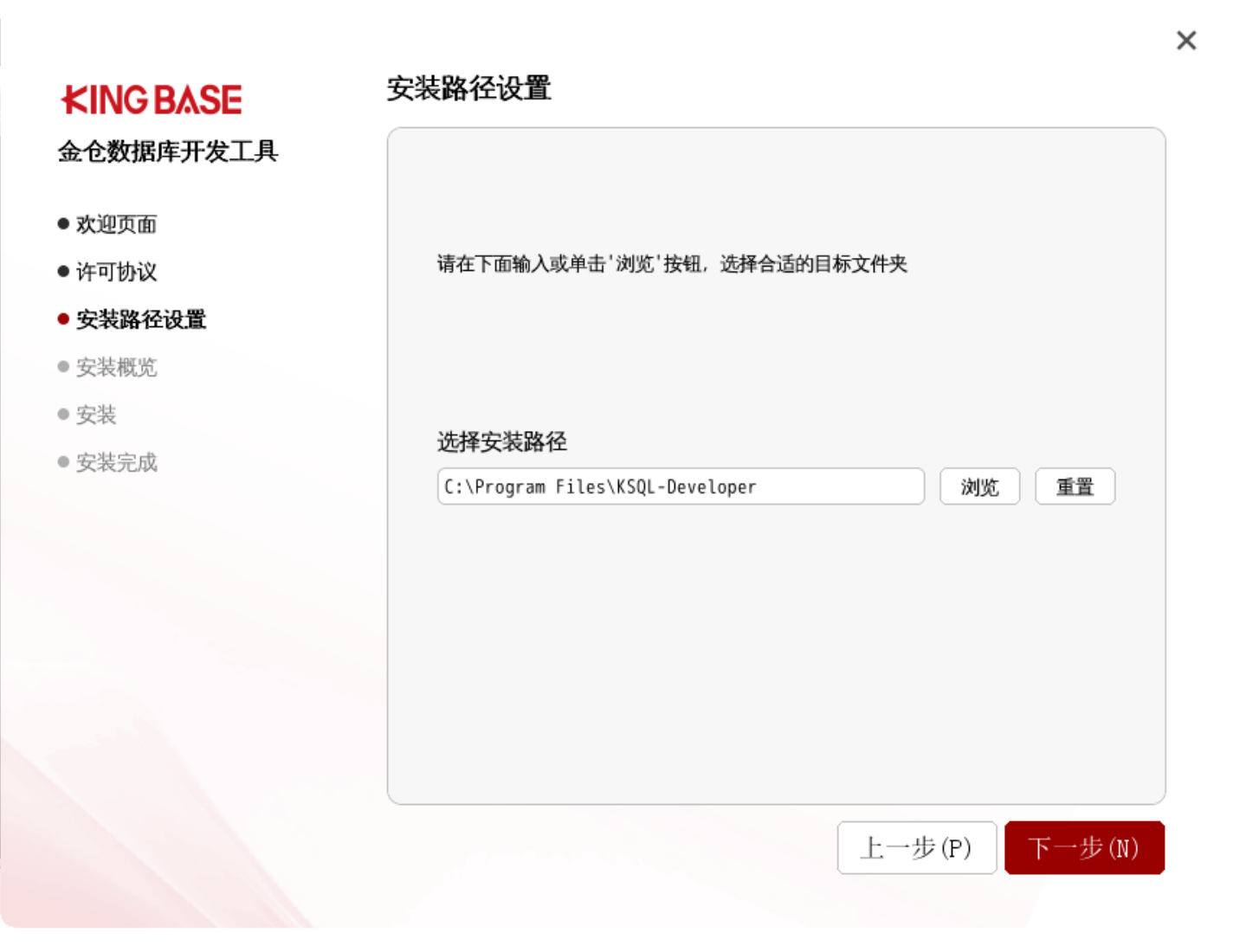This screenshot has width=1233, height=952.
Task: Open the 安装概览 step
Action: 116,367
